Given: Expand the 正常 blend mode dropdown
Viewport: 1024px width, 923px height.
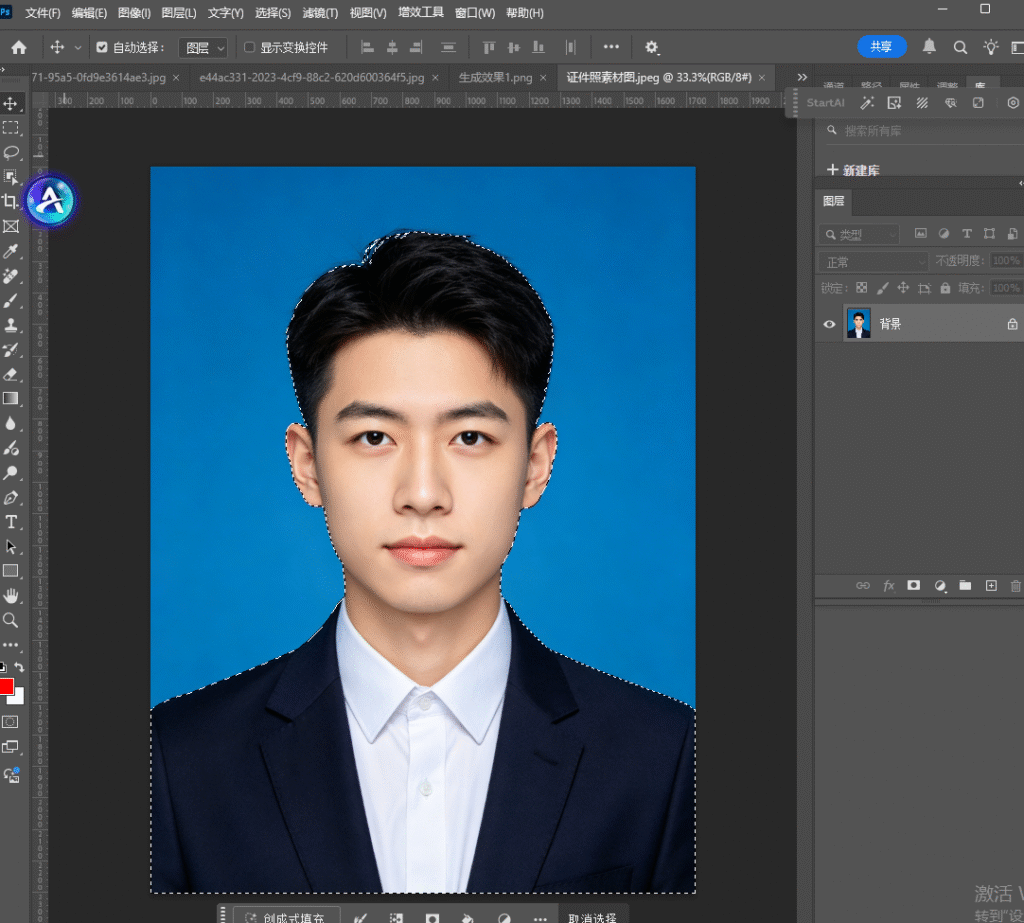Looking at the screenshot, I should tap(873, 262).
